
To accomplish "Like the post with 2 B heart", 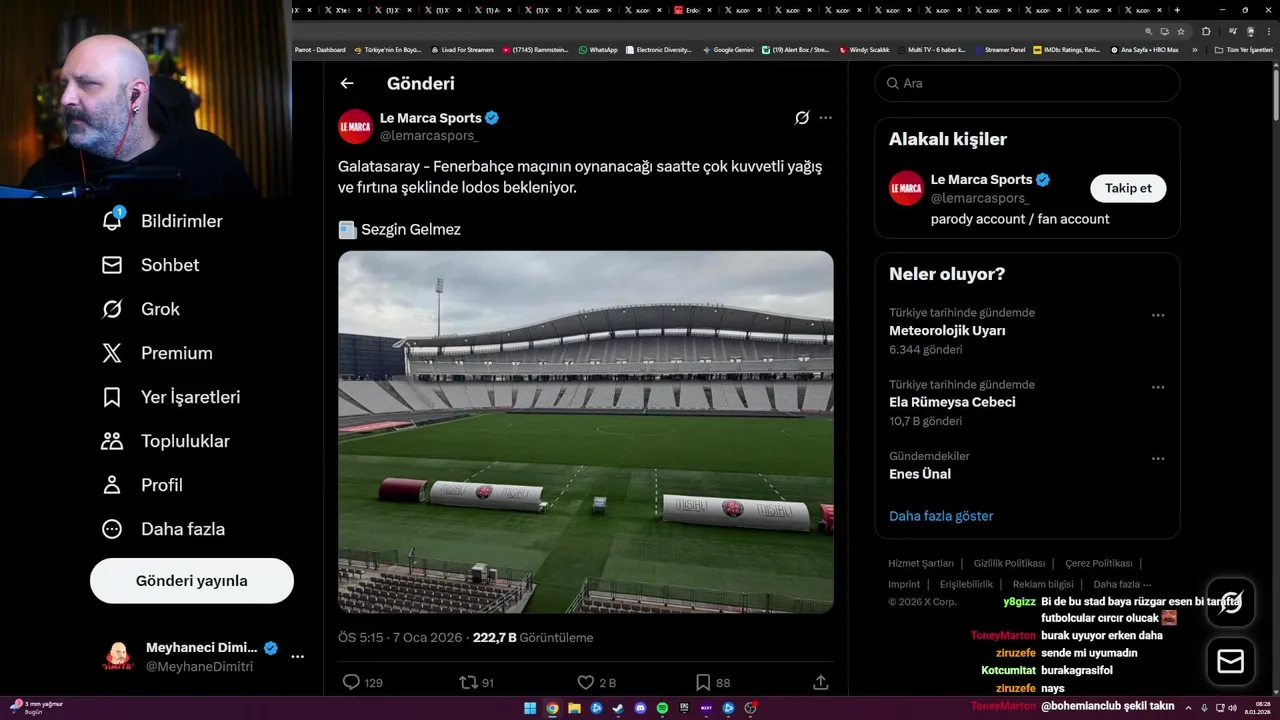I will click(586, 682).
